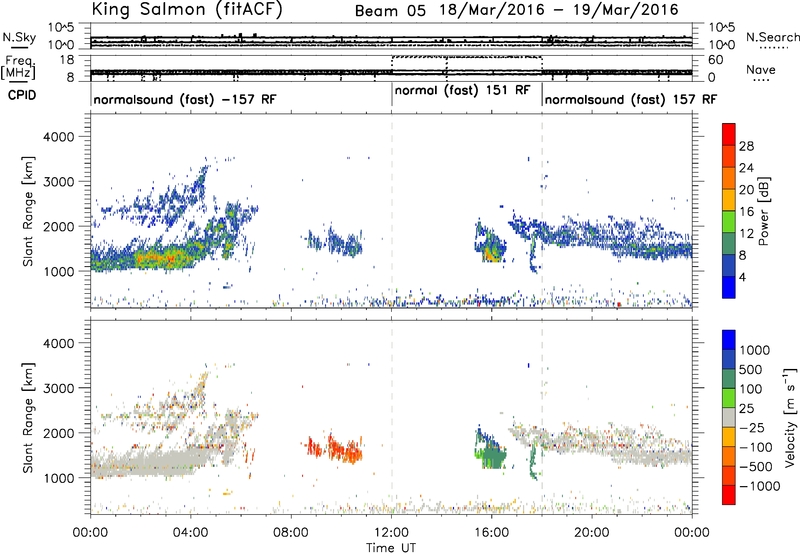
Task: Click 'Slant Range [km]' label of velocity panel
Action: 28,418
